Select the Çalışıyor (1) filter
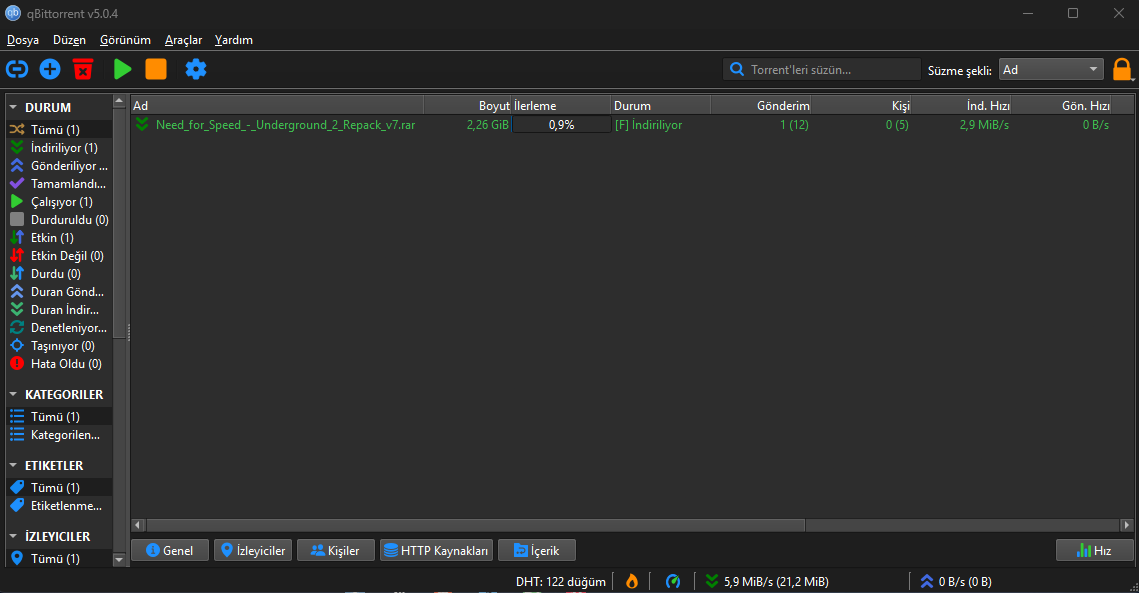 pyautogui.click(x=60, y=202)
